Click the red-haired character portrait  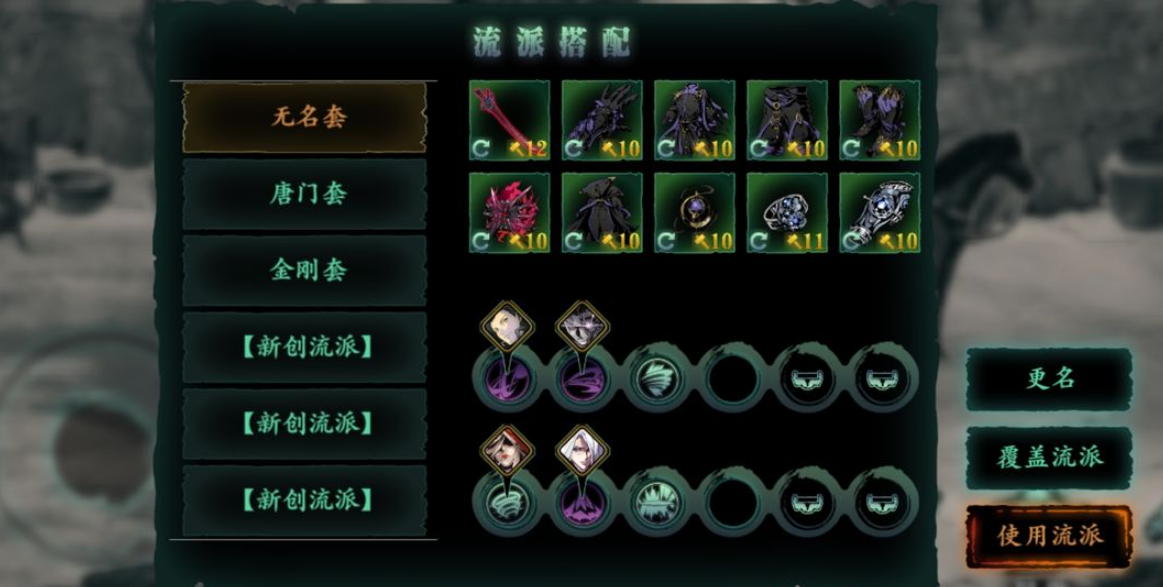507,450
